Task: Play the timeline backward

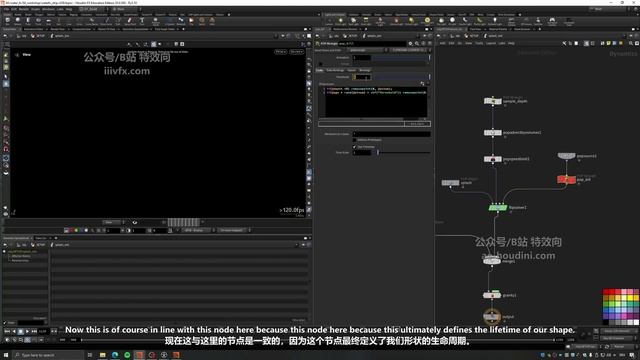Action: coord(14,331)
